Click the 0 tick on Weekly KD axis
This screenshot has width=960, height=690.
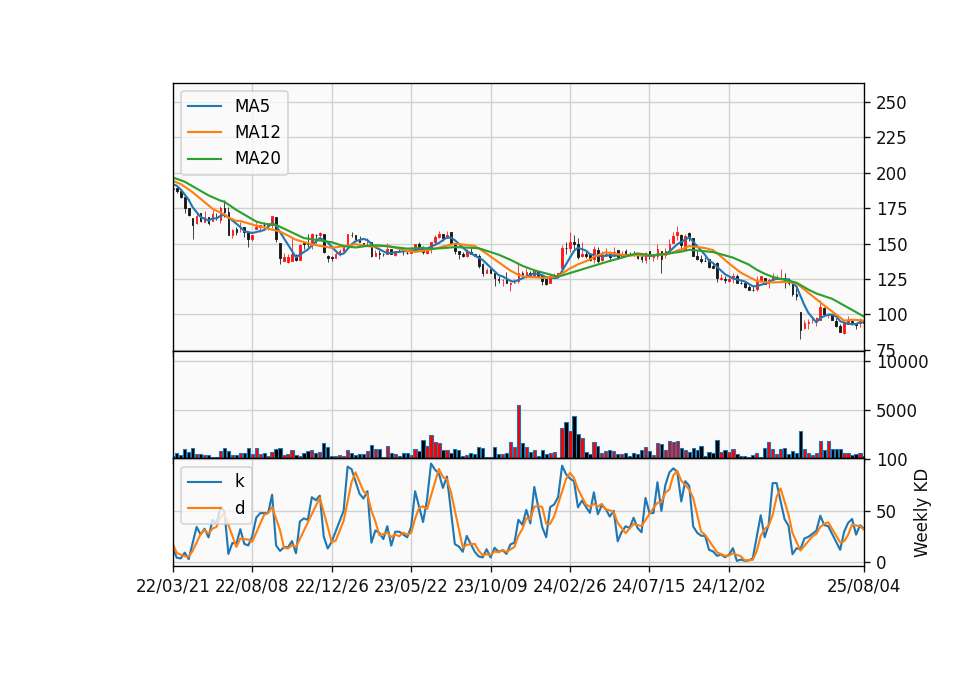pos(881,562)
